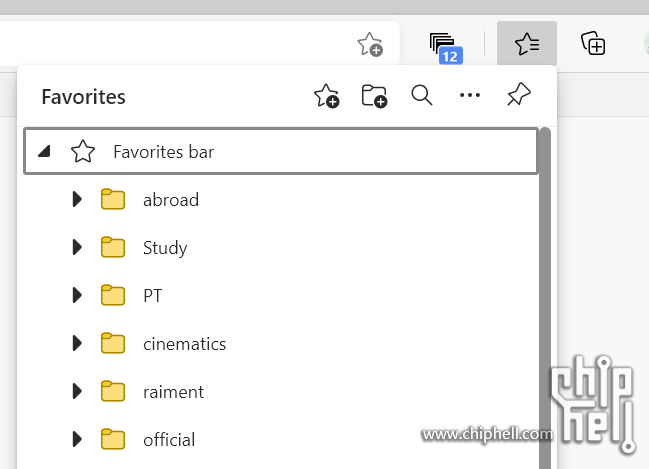Click the abroad folder icon
Screen dimensions: 649x469
113,199
